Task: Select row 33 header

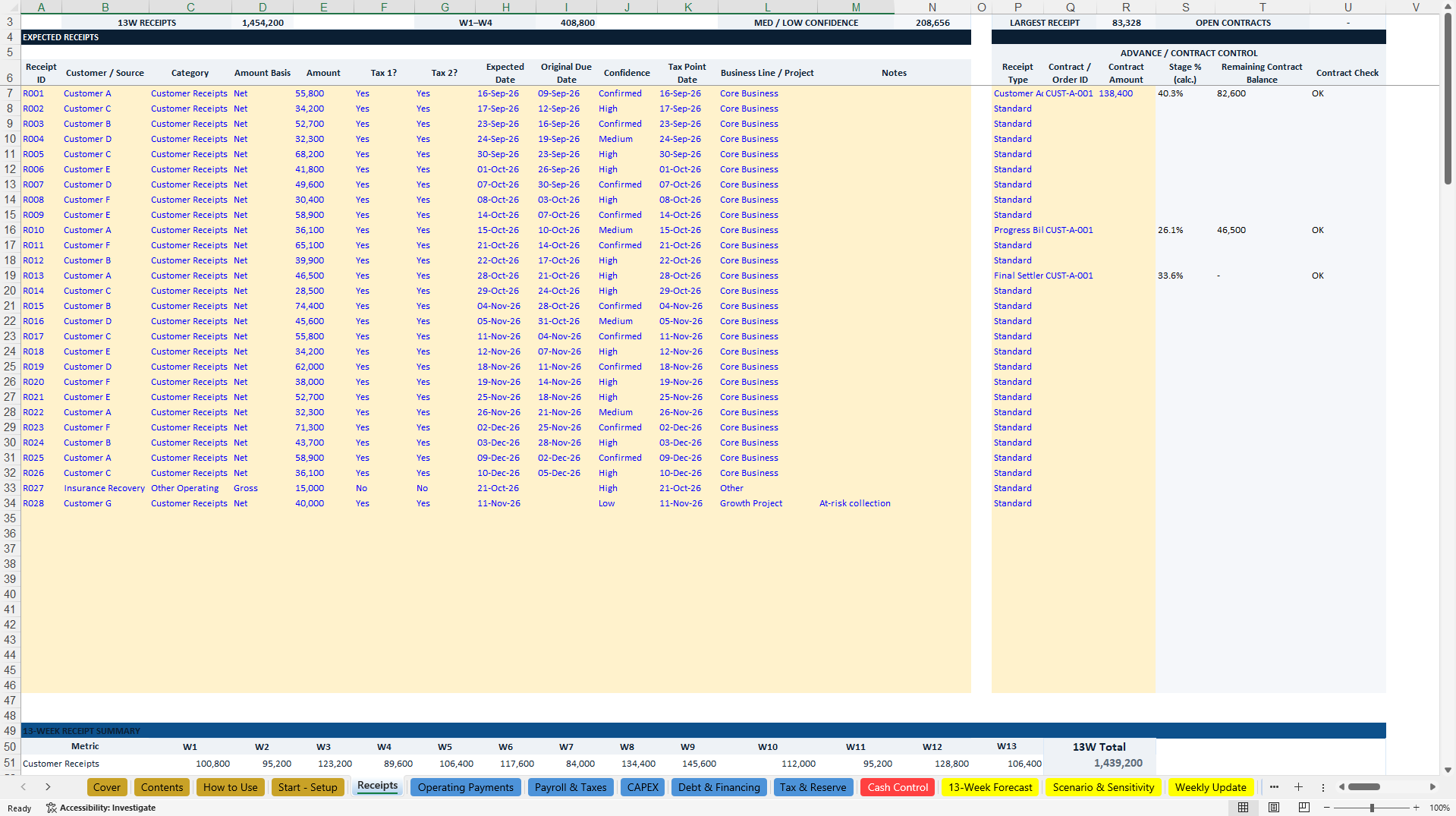Action: (10, 488)
